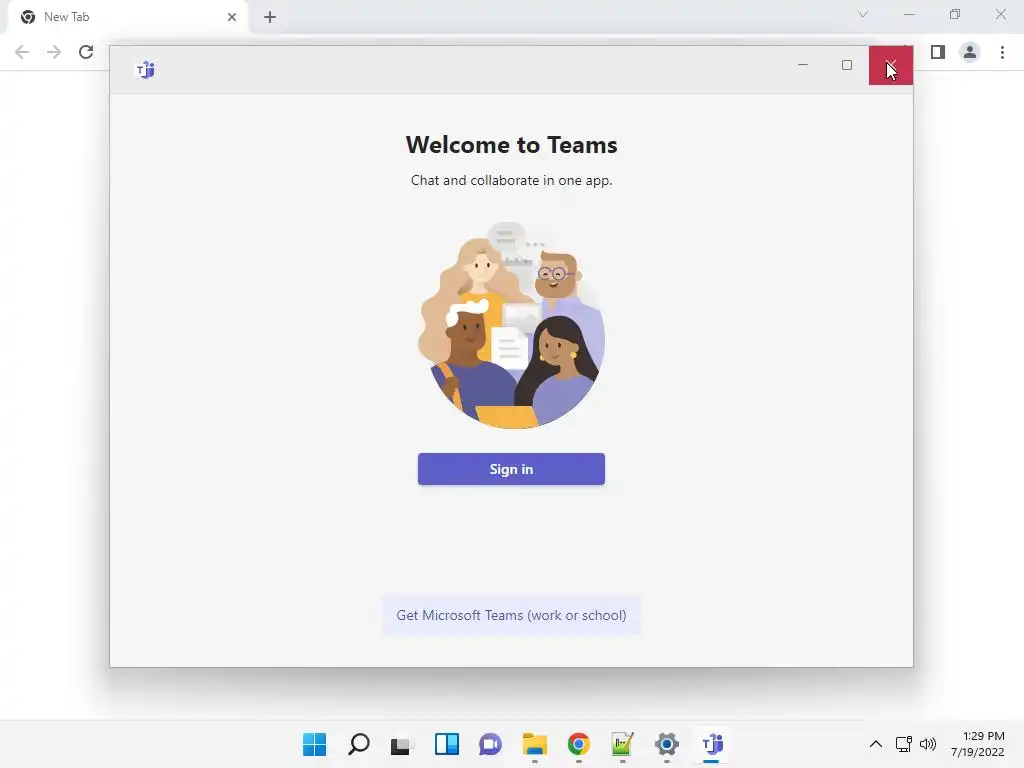The width and height of the screenshot is (1024, 768).
Task: Reload the page in Chrome
Action: (x=86, y=52)
